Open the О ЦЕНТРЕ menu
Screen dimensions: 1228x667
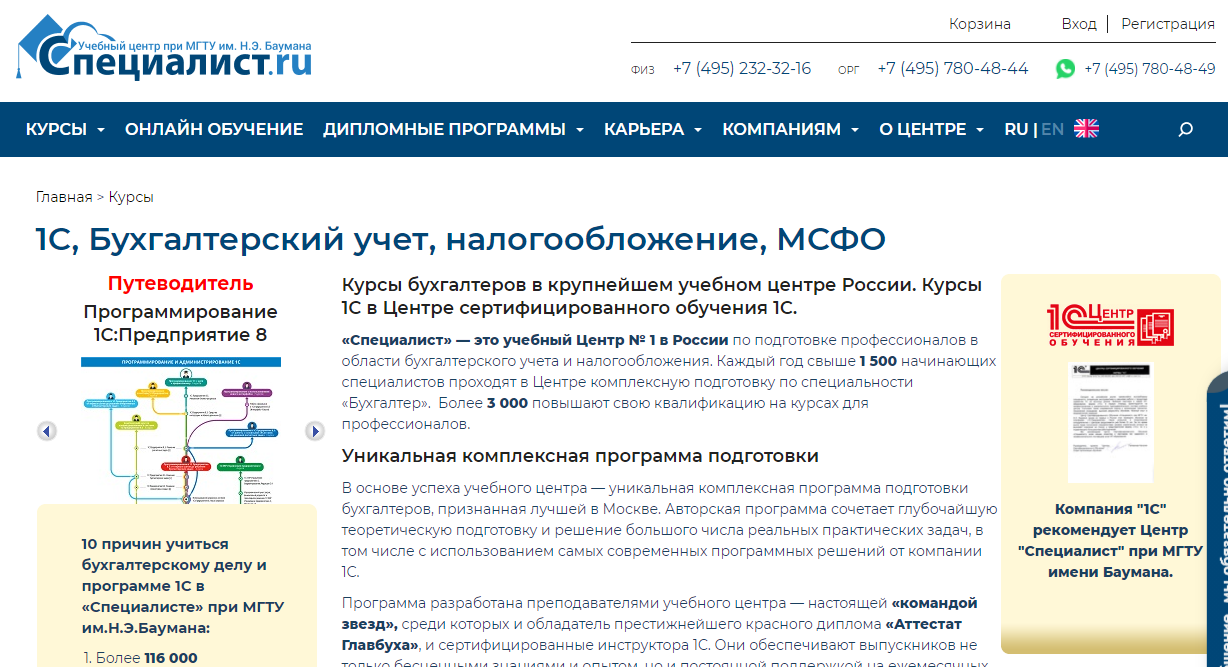(931, 129)
